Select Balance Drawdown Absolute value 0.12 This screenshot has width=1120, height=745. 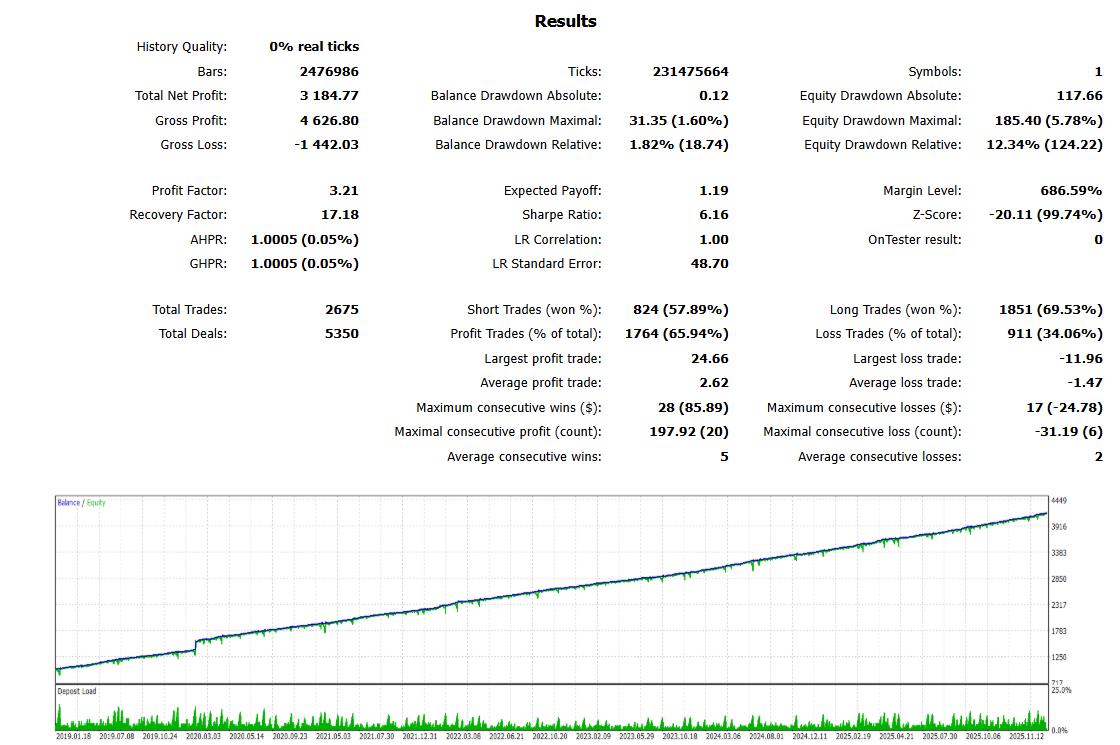point(714,96)
